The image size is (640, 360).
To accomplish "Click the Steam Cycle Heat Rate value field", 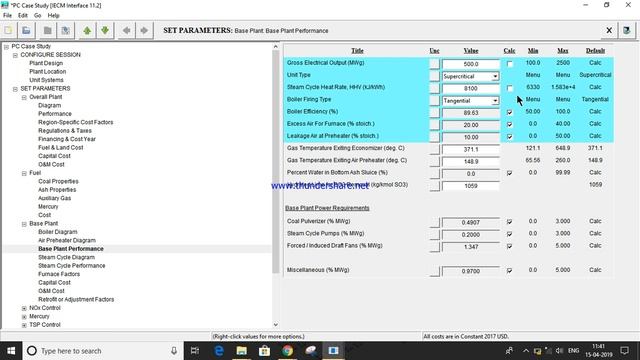I will point(471,88).
